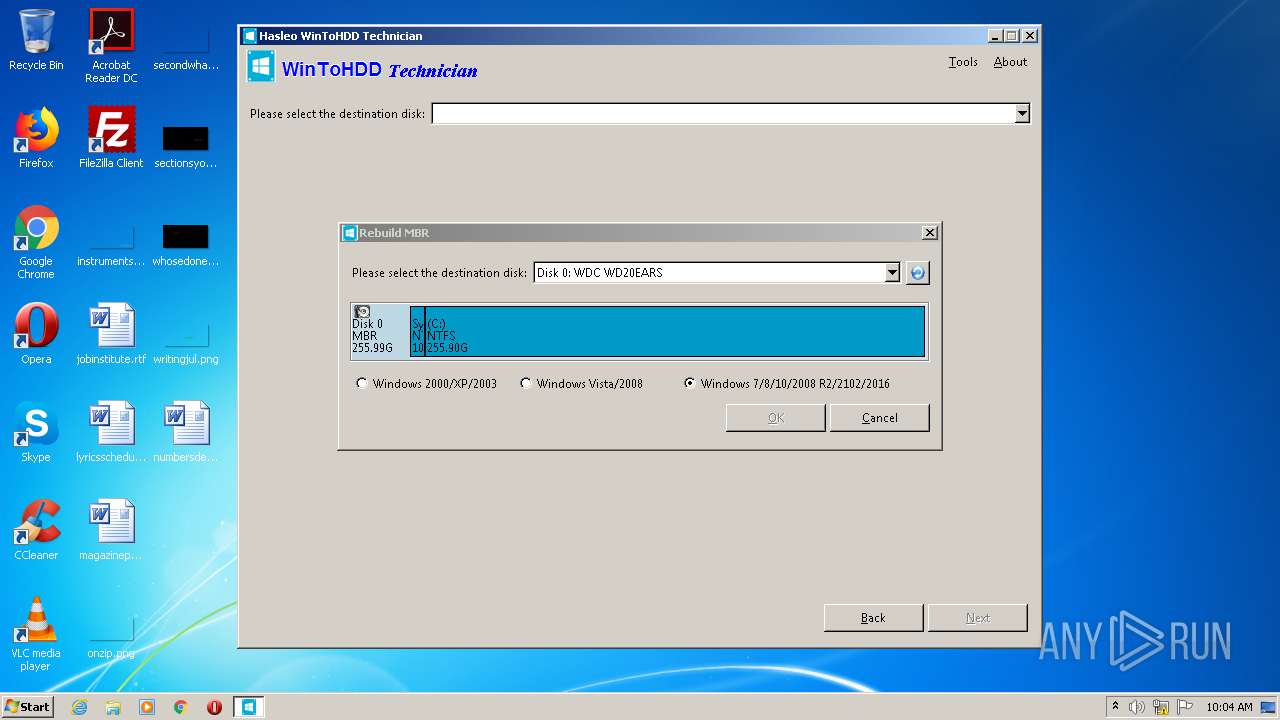The height and width of the screenshot is (720, 1280).
Task: Click WinToHDD taskbar button
Action: pos(248,707)
